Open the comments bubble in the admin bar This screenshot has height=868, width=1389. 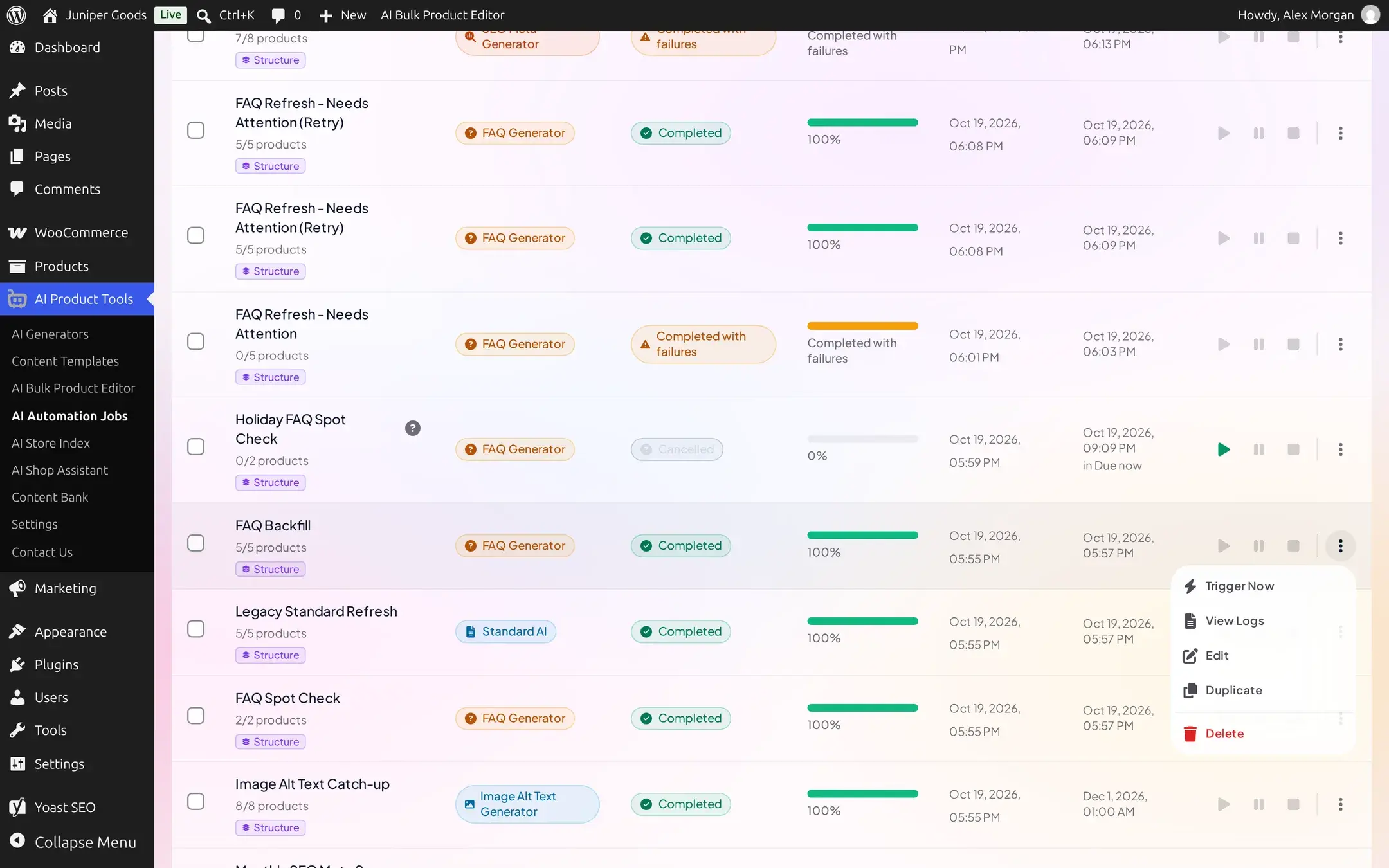[x=278, y=15]
